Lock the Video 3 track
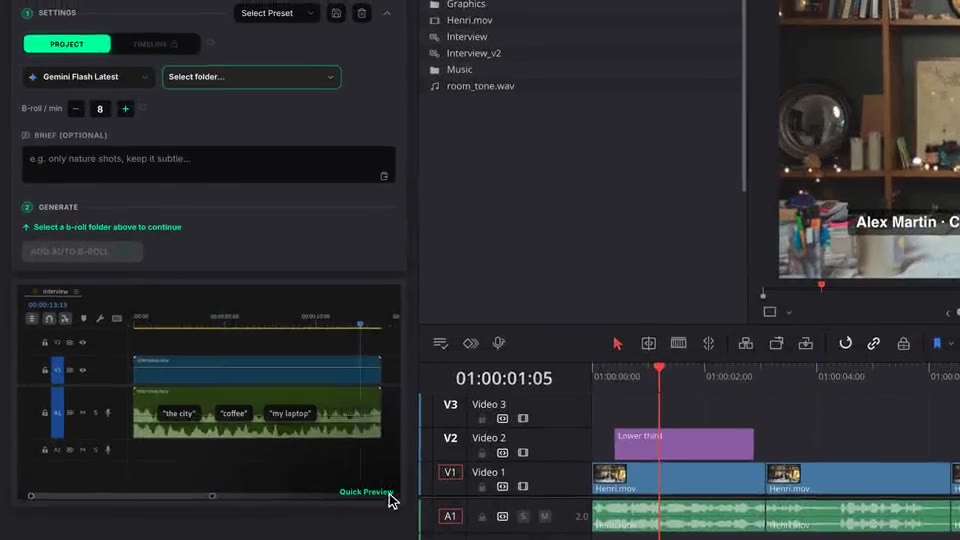The height and width of the screenshot is (540, 960). click(x=482, y=419)
